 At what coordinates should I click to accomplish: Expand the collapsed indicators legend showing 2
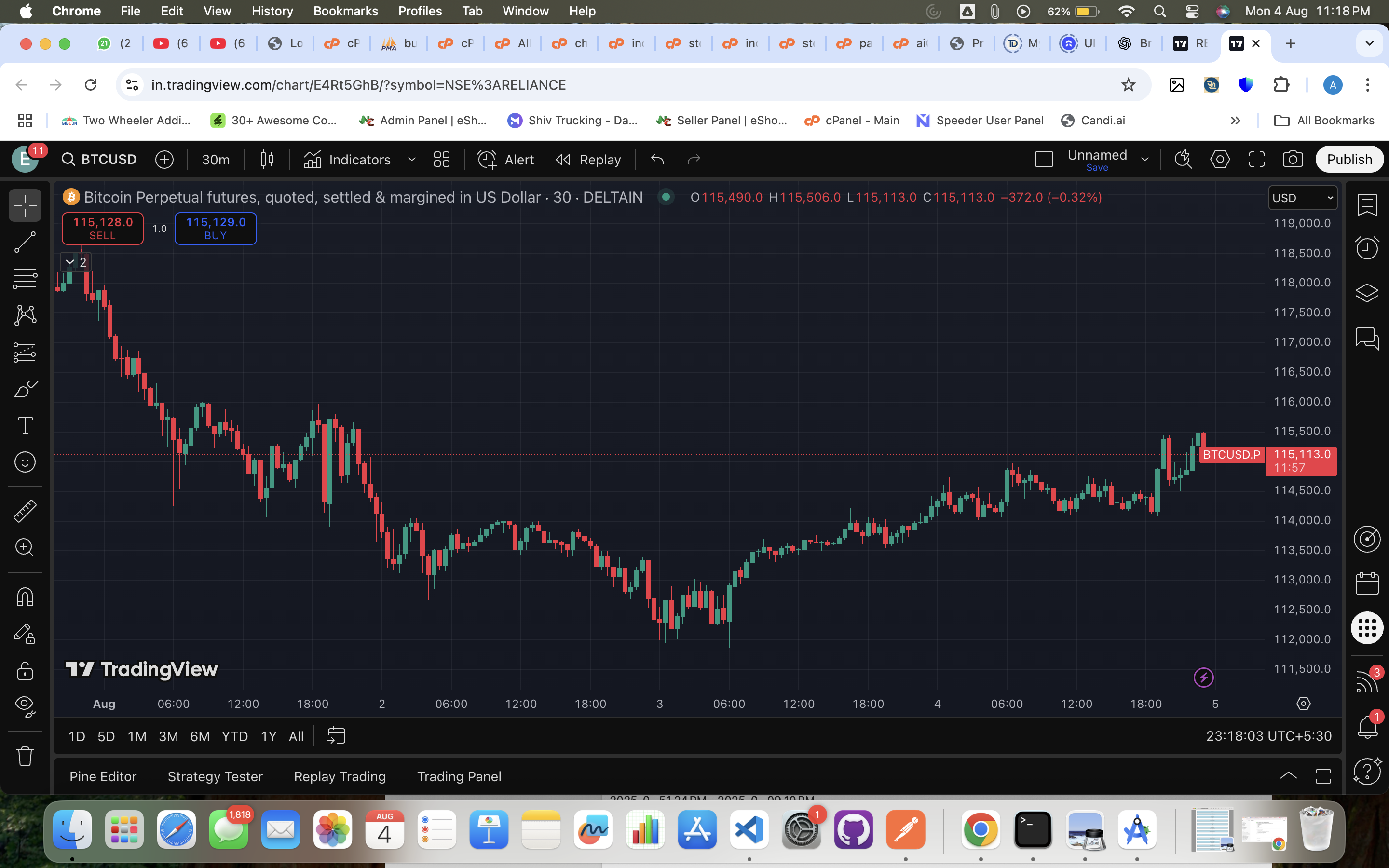click(x=75, y=262)
